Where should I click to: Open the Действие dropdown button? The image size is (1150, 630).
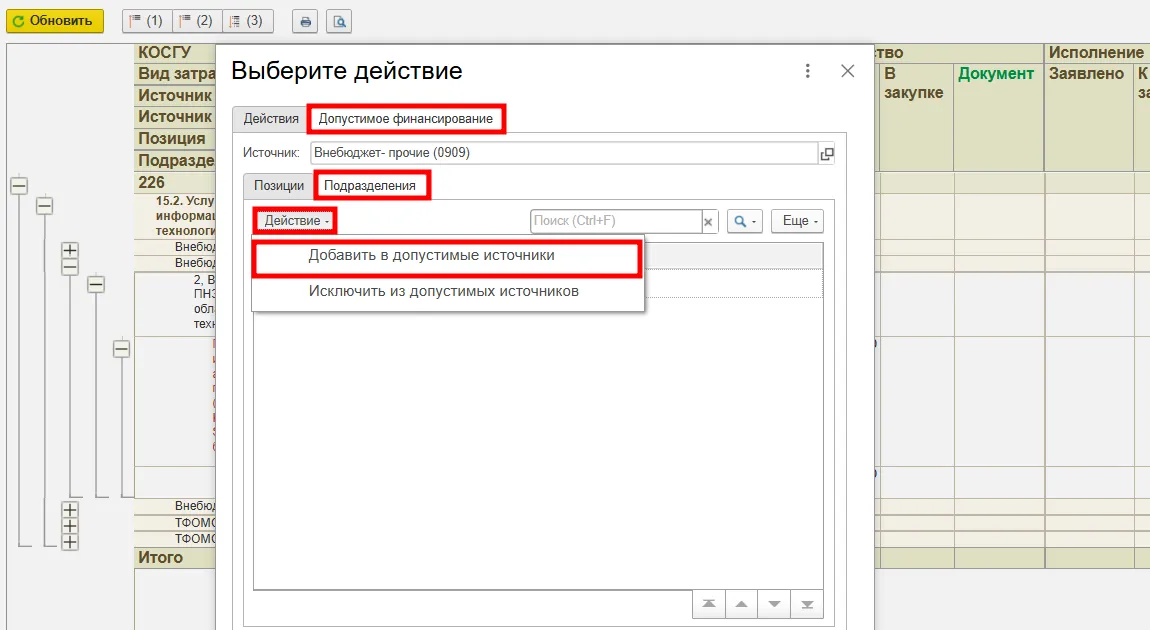click(296, 221)
